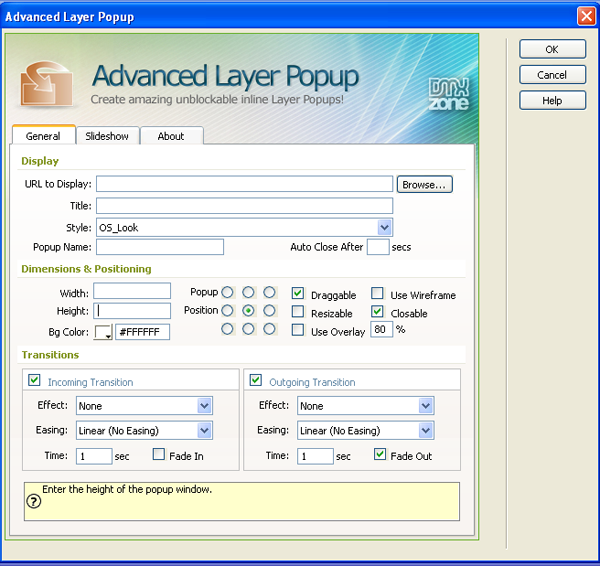
Task: Enable the Use Overlay checkbox
Action: [x=298, y=331]
